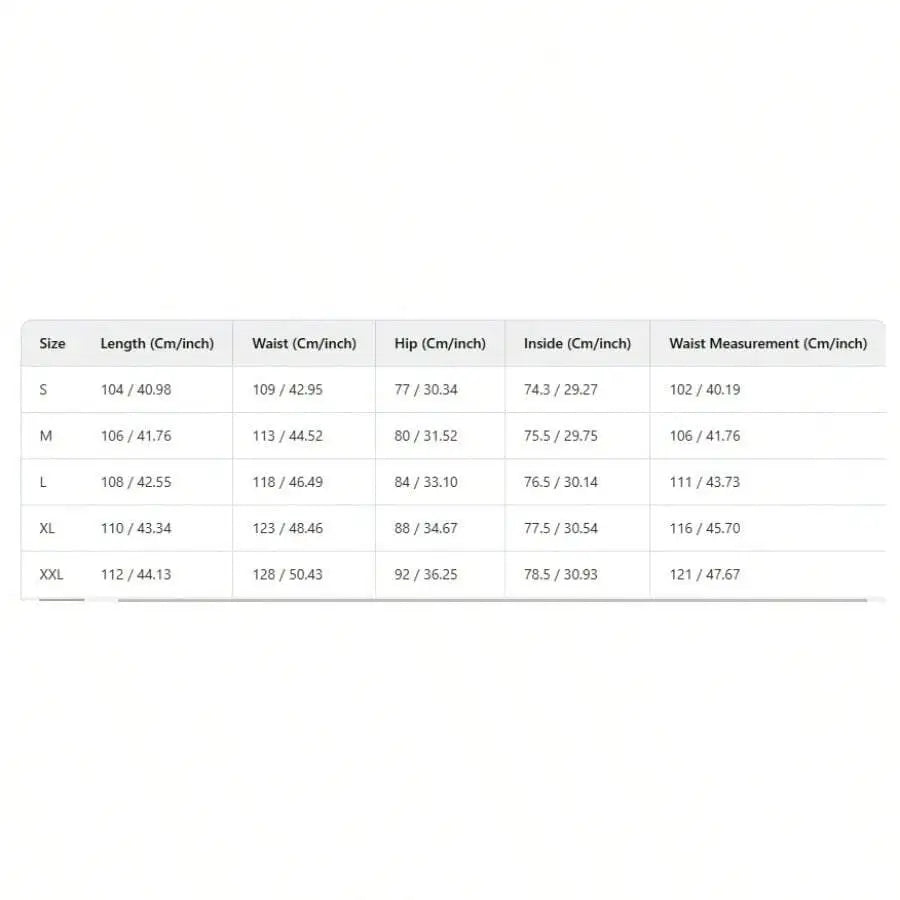Select the XXL size row label
900x900 pixels.
tap(51, 575)
